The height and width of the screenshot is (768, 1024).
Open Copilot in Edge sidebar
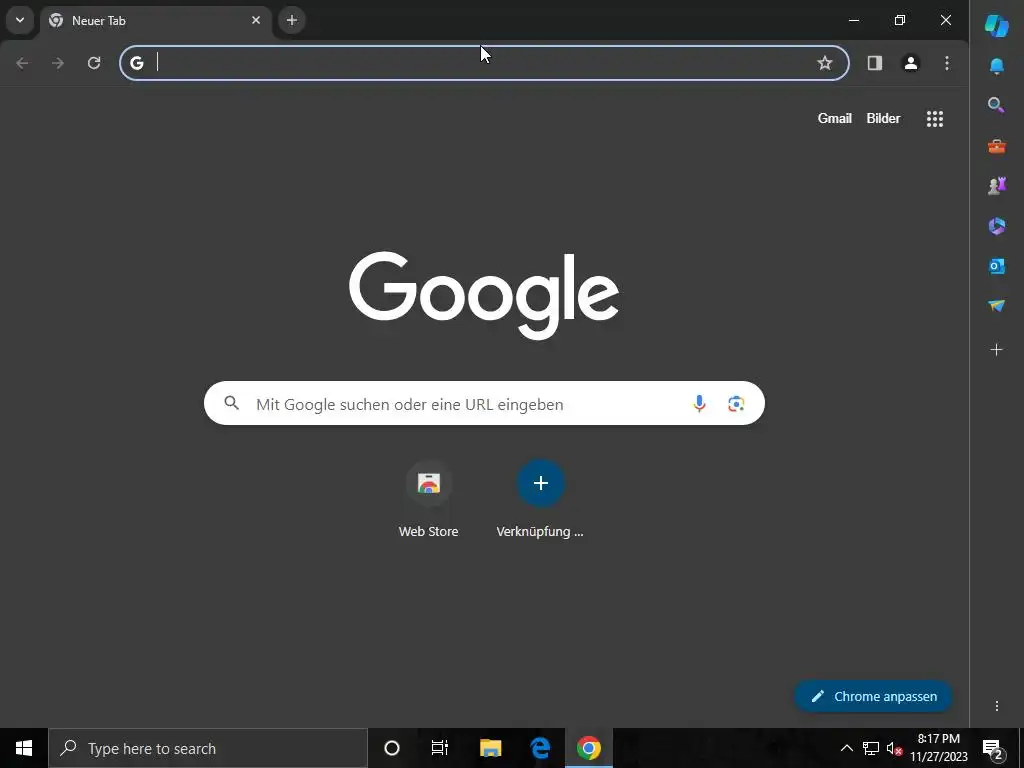click(x=997, y=26)
